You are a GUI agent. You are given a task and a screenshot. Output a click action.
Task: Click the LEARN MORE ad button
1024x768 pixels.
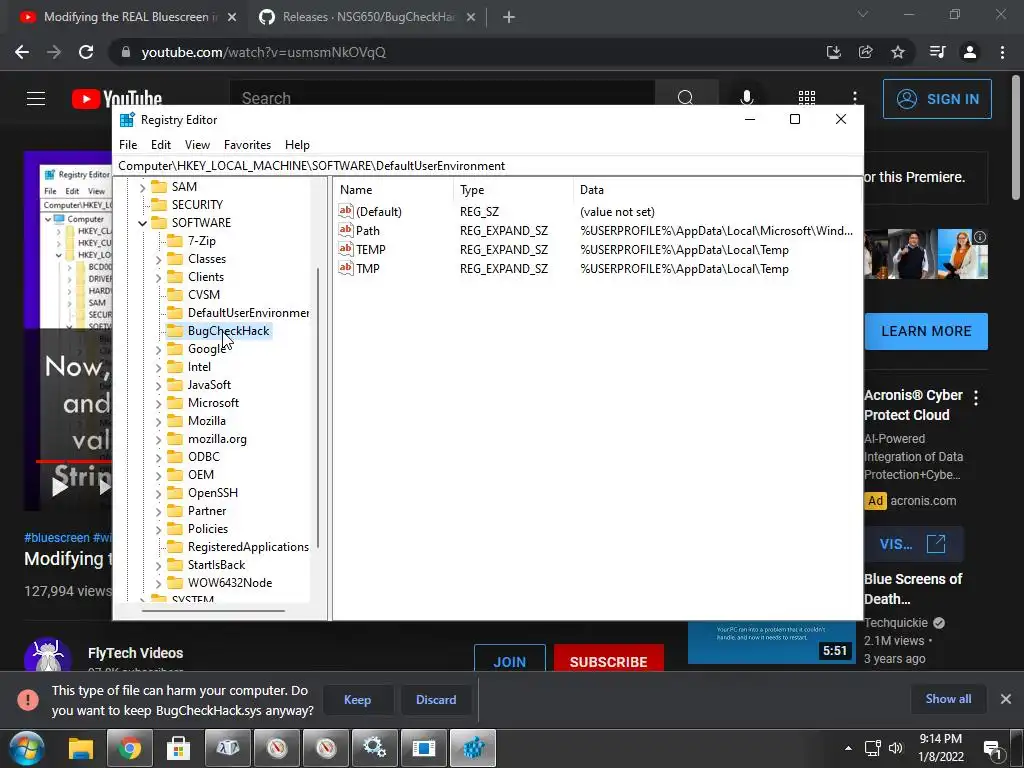(926, 331)
